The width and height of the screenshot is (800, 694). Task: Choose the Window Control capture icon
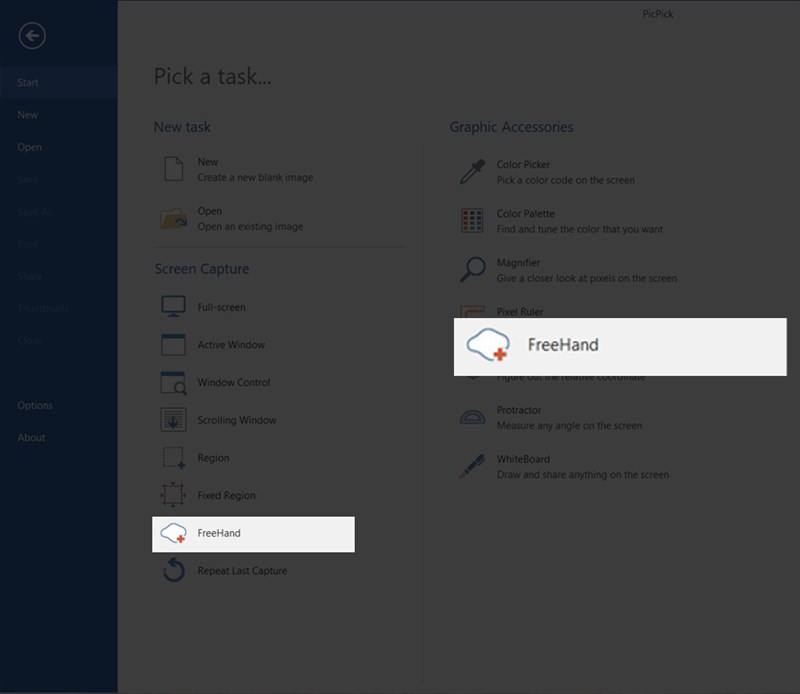173,382
